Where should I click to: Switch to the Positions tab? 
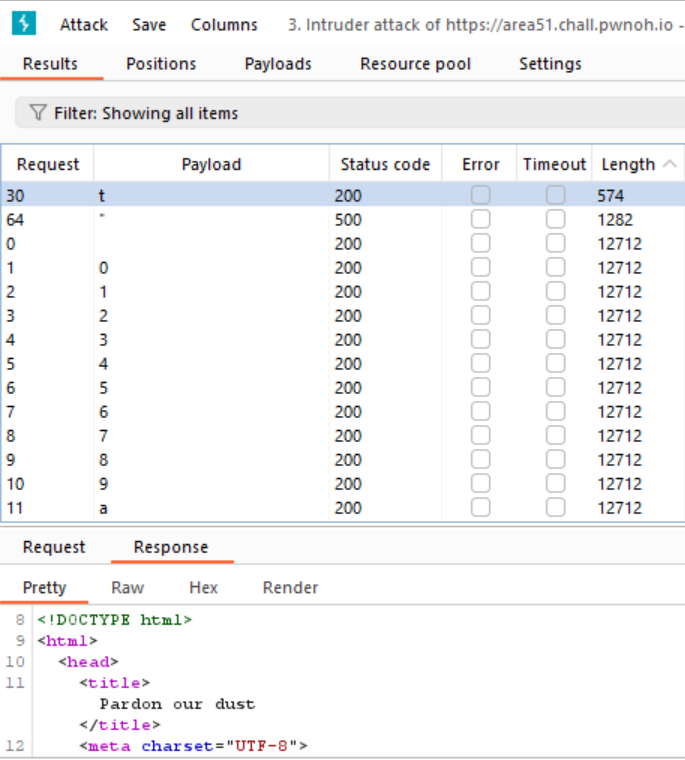(161, 64)
